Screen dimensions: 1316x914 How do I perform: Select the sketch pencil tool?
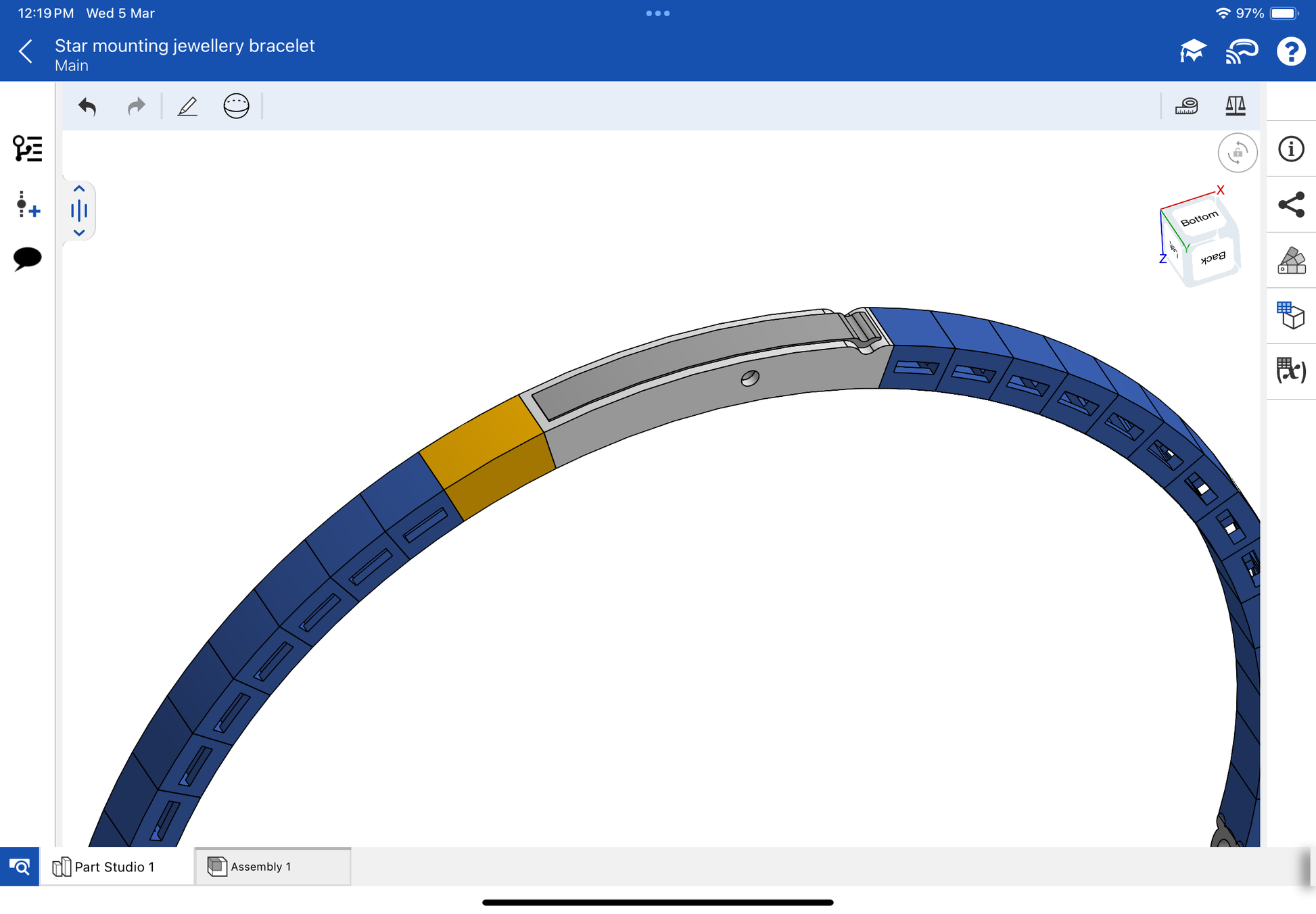tap(187, 106)
